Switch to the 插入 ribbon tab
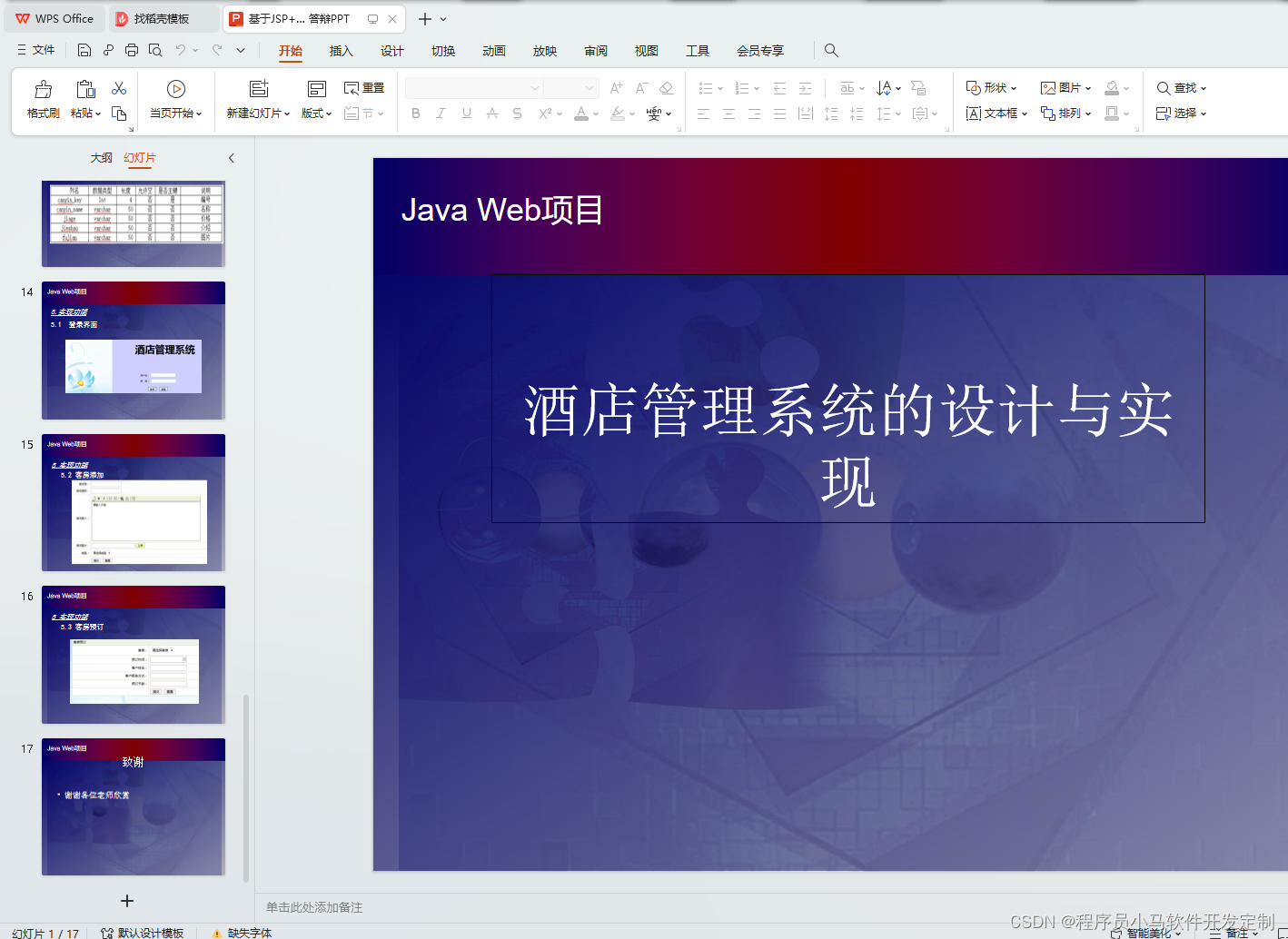 pos(341,51)
